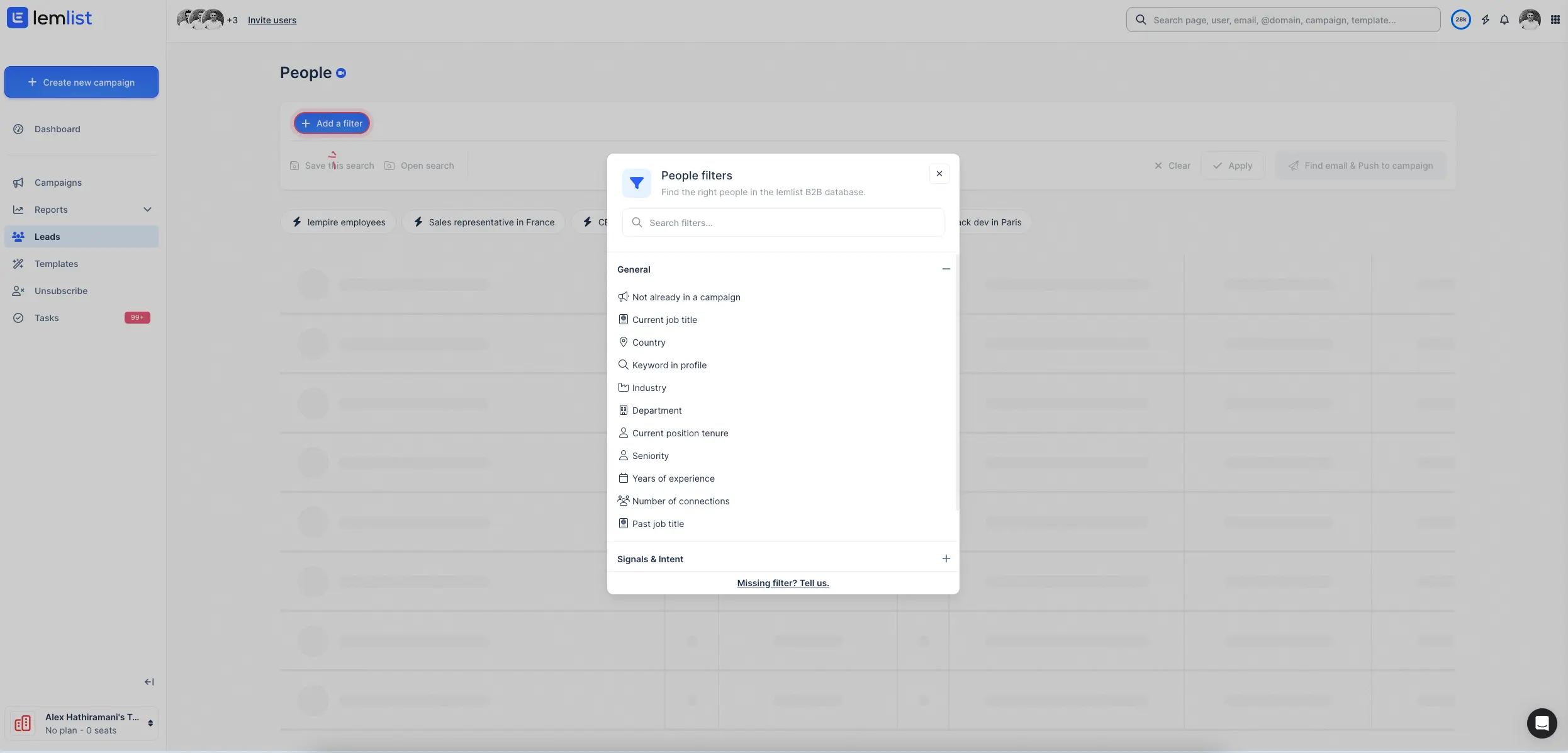Open the apps grid menu

click(1555, 20)
